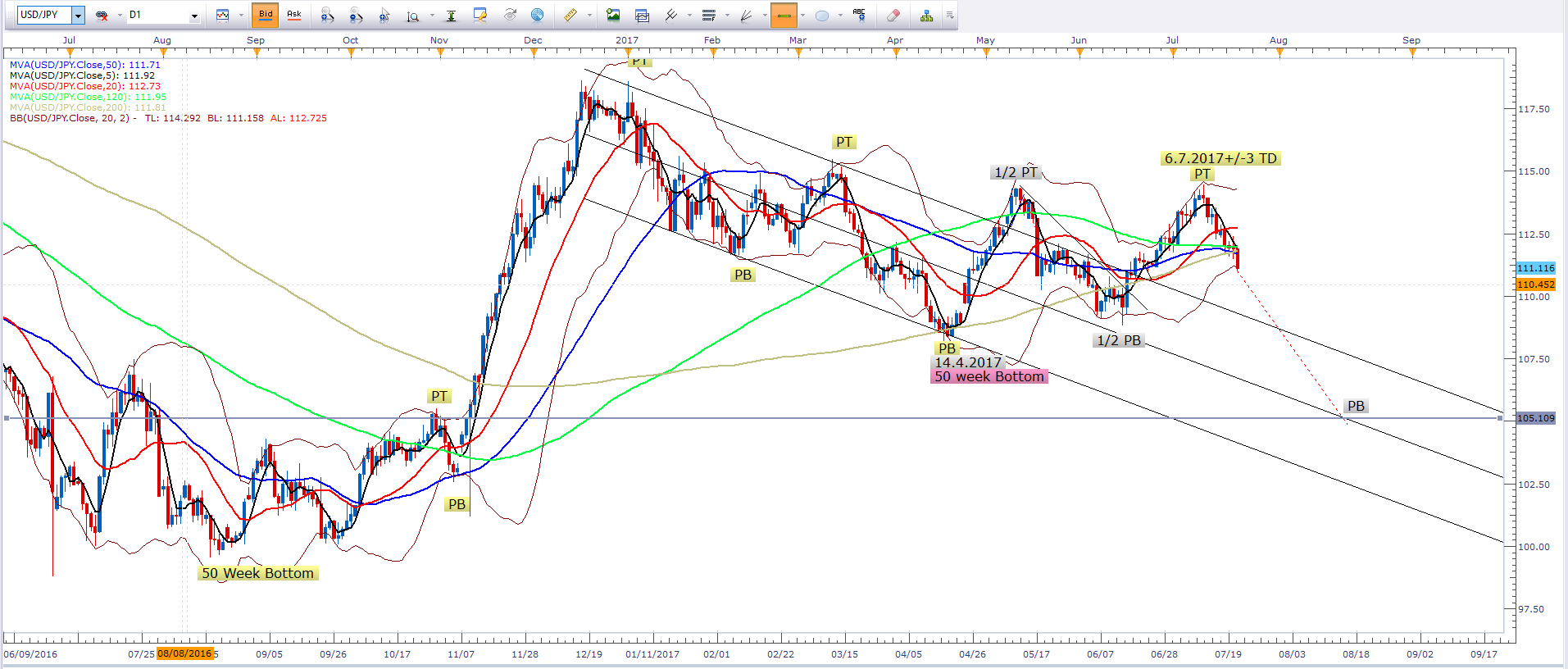Open the USD/JPY symbol dropdown

point(78,15)
